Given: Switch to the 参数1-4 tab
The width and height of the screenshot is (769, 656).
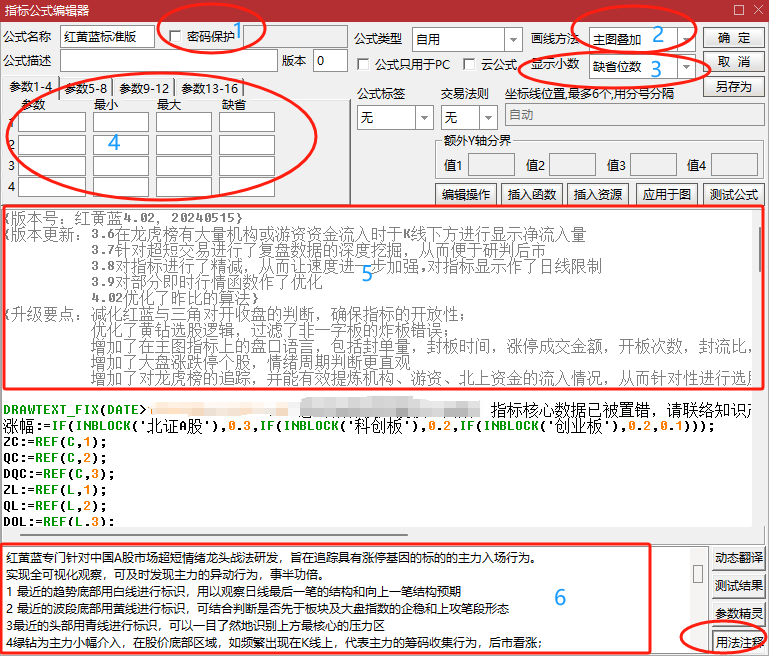Looking at the screenshot, I should [30, 87].
